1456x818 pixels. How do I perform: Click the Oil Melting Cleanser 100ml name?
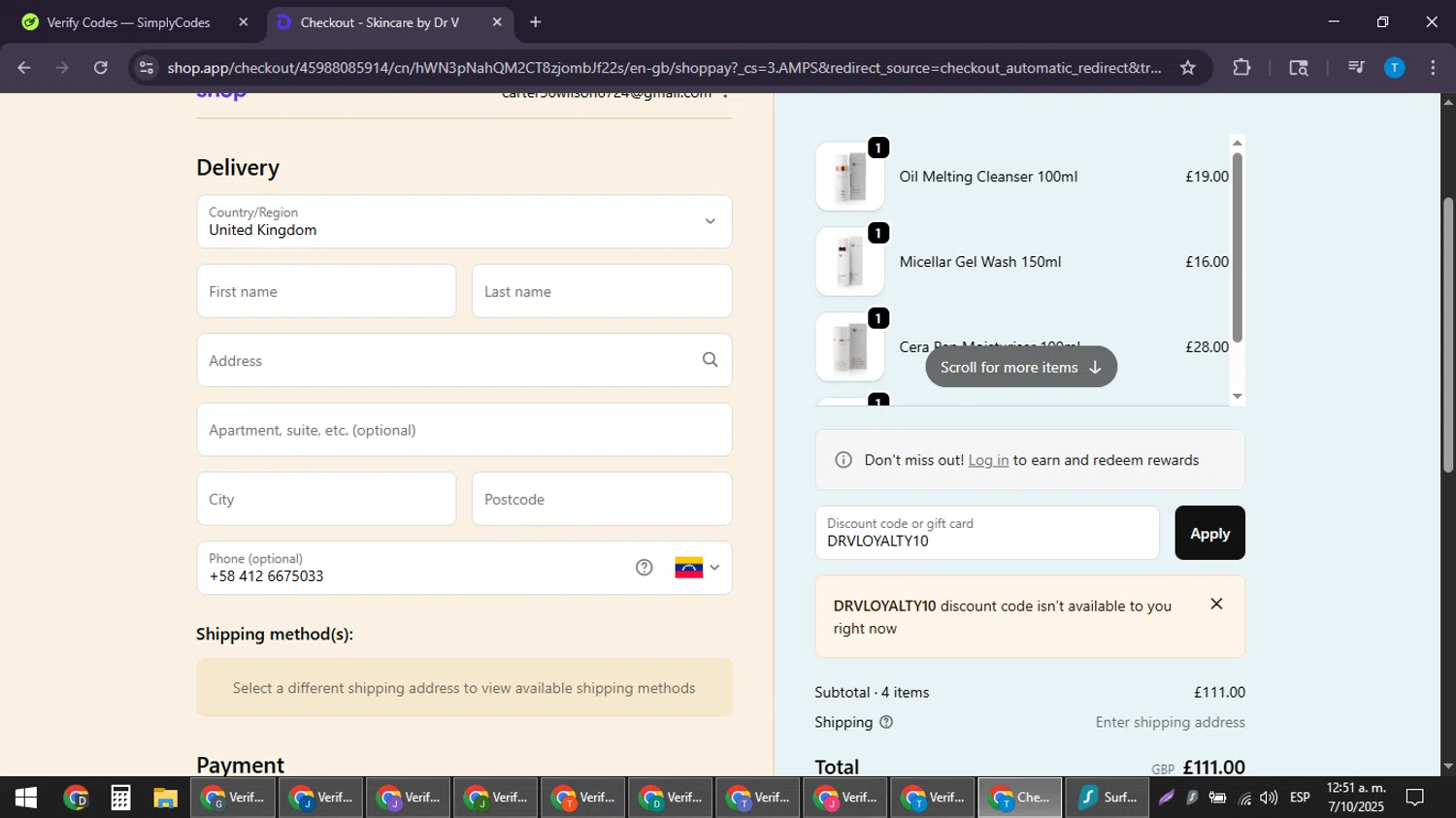988,177
